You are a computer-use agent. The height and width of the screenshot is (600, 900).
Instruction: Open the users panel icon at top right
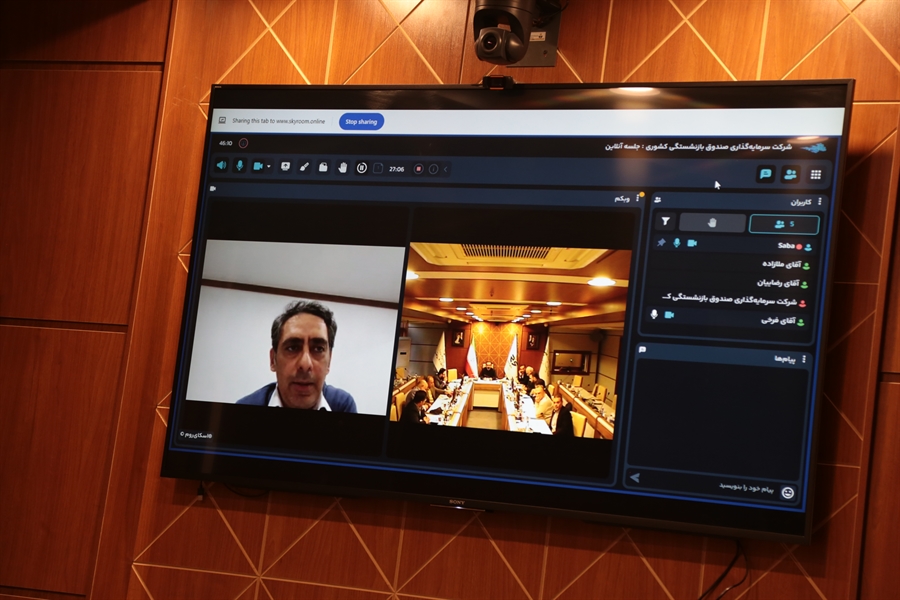pos(790,174)
